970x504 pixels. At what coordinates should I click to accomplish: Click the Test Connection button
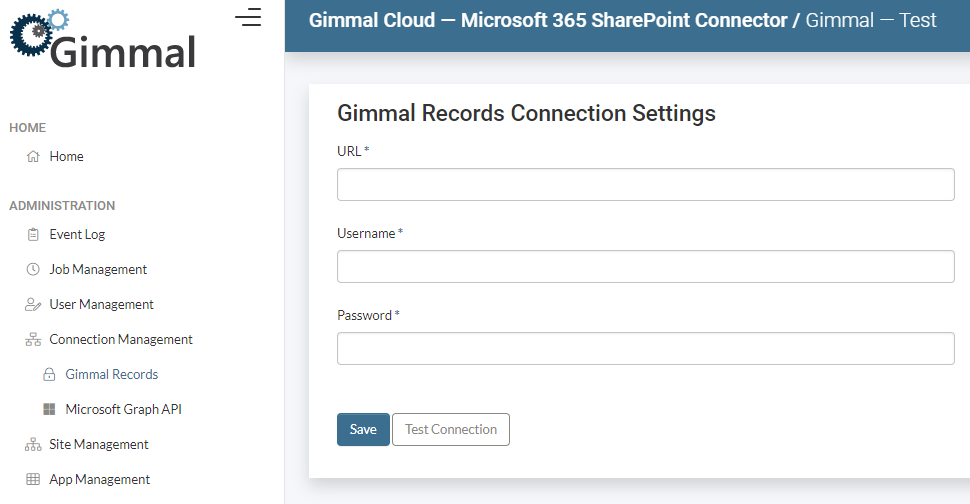[x=451, y=430]
